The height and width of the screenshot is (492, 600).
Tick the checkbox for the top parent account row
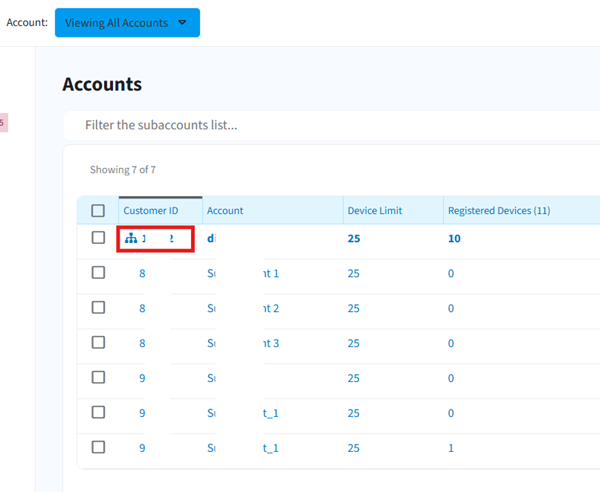pos(98,238)
